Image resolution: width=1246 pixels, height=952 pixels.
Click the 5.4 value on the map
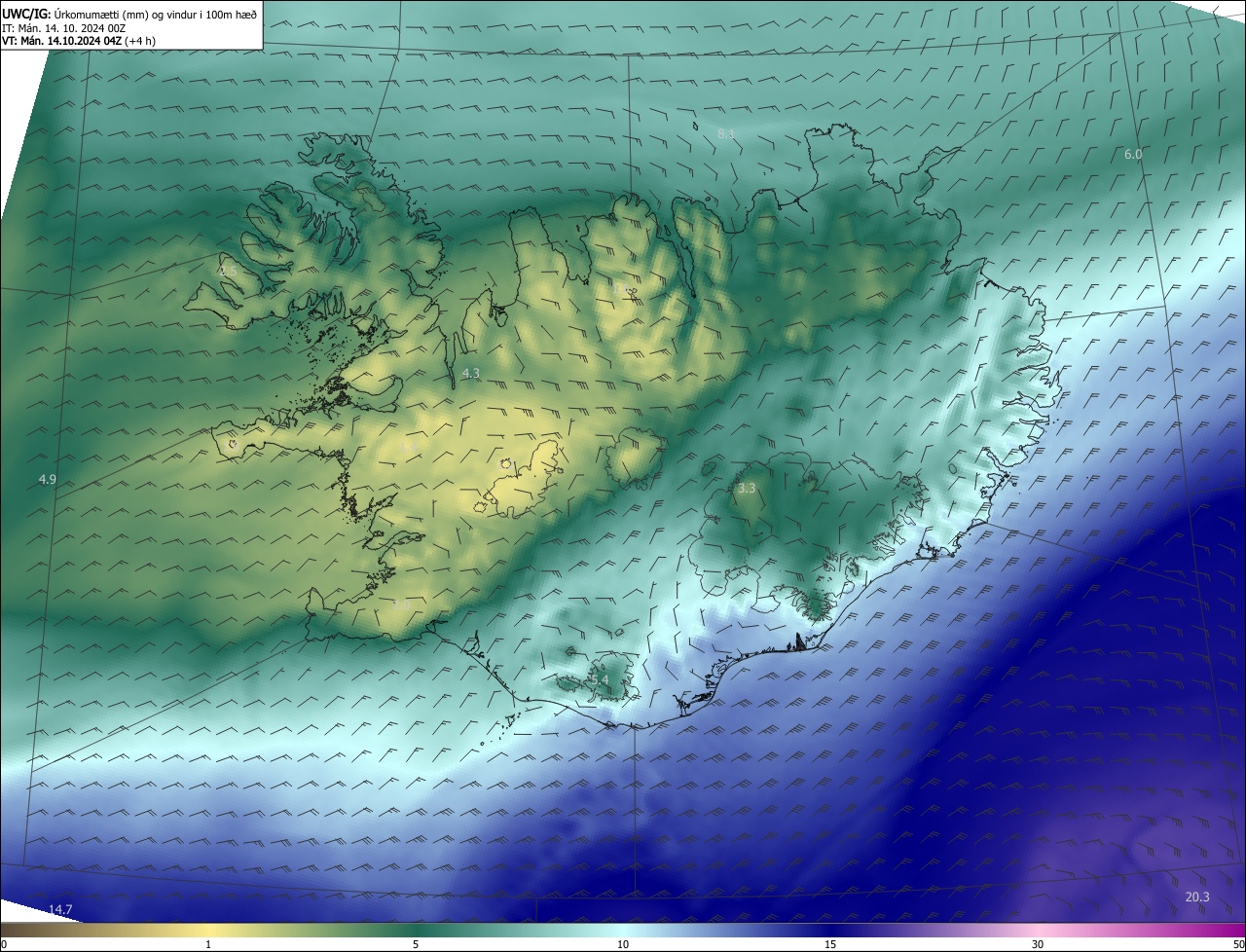[599, 679]
